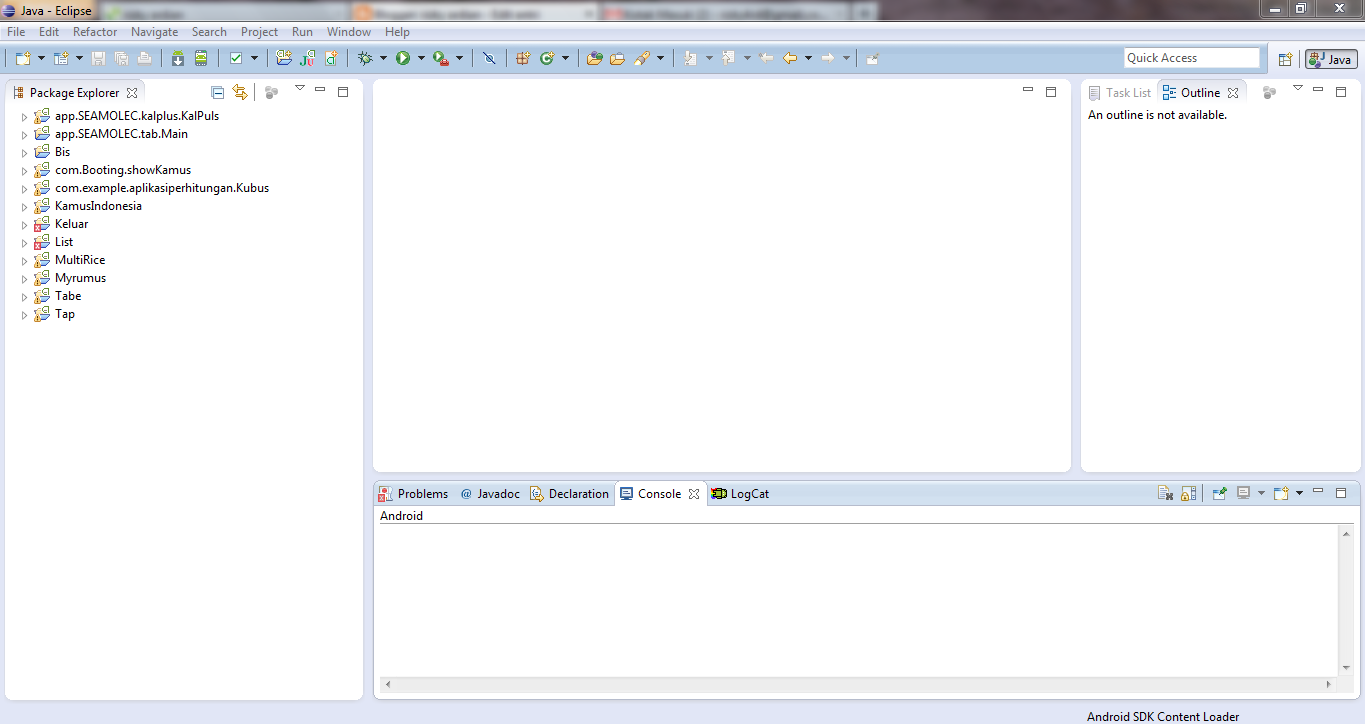Click the green Run button icon
1365x724 pixels.
tap(403, 59)
